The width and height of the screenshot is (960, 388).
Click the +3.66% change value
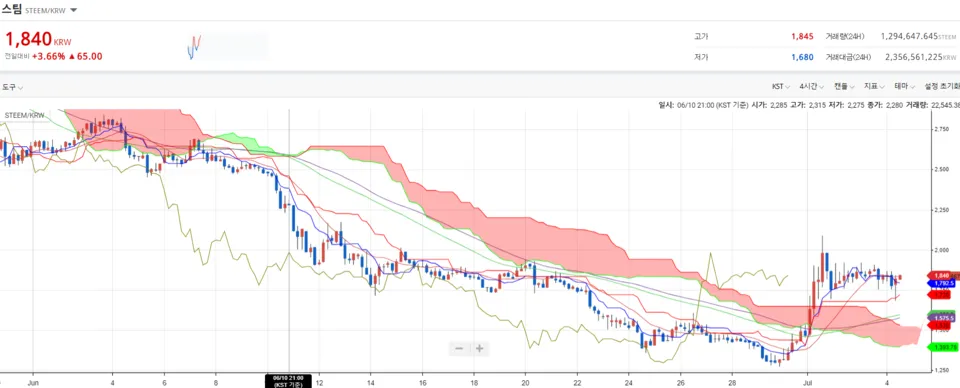click(x=48, y=56)
